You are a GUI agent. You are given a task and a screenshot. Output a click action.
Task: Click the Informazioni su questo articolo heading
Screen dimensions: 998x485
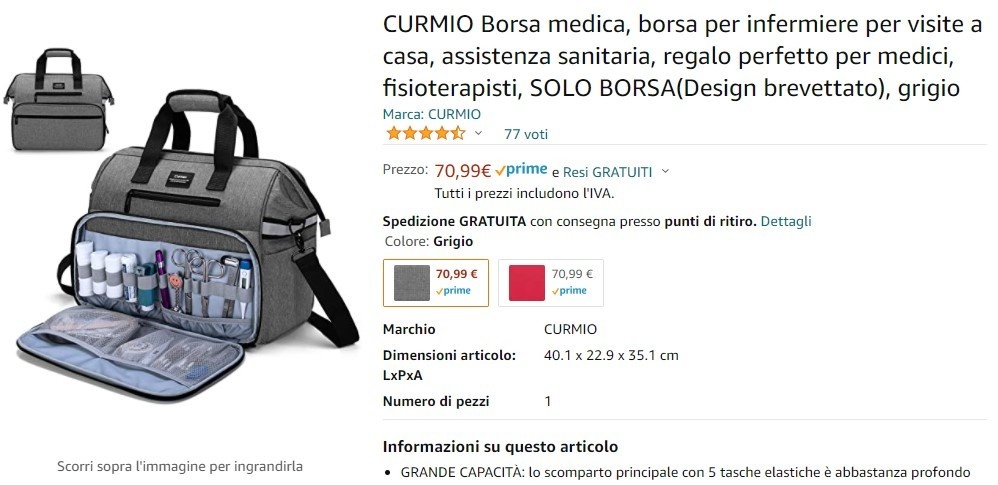click(x=500, y=447)
